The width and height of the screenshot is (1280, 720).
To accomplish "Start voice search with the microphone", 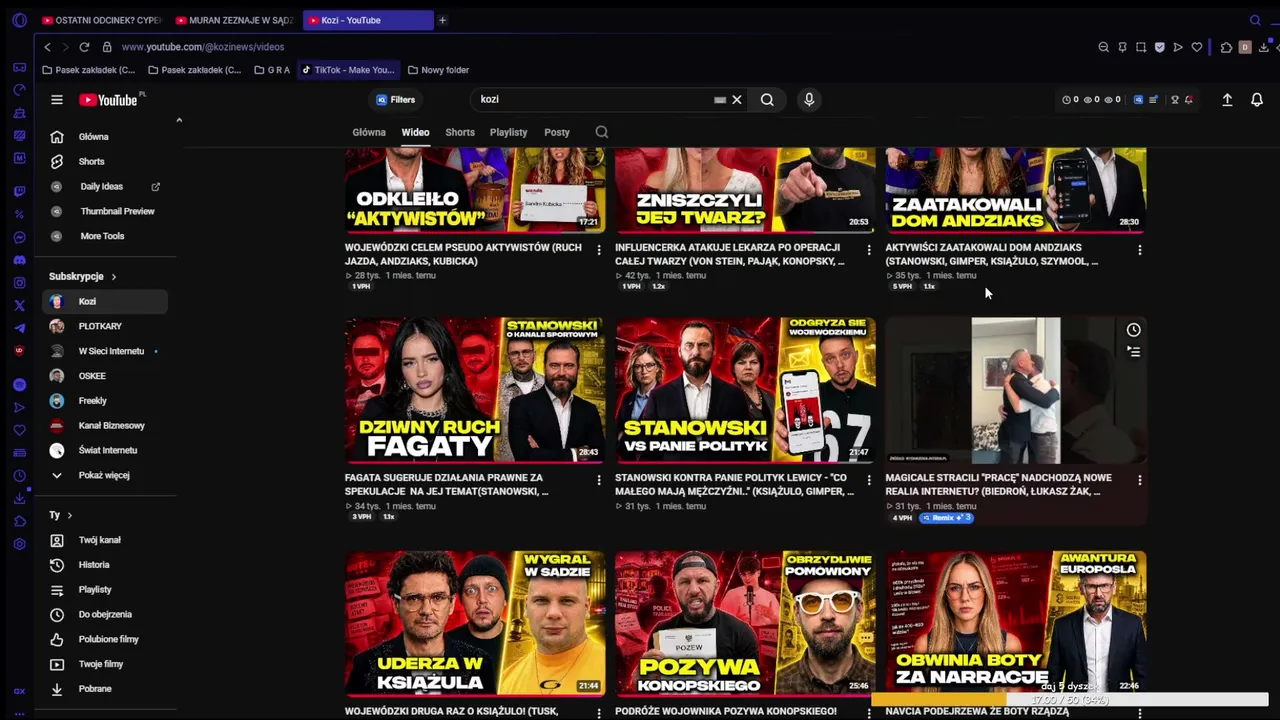I will click(809, 100).
